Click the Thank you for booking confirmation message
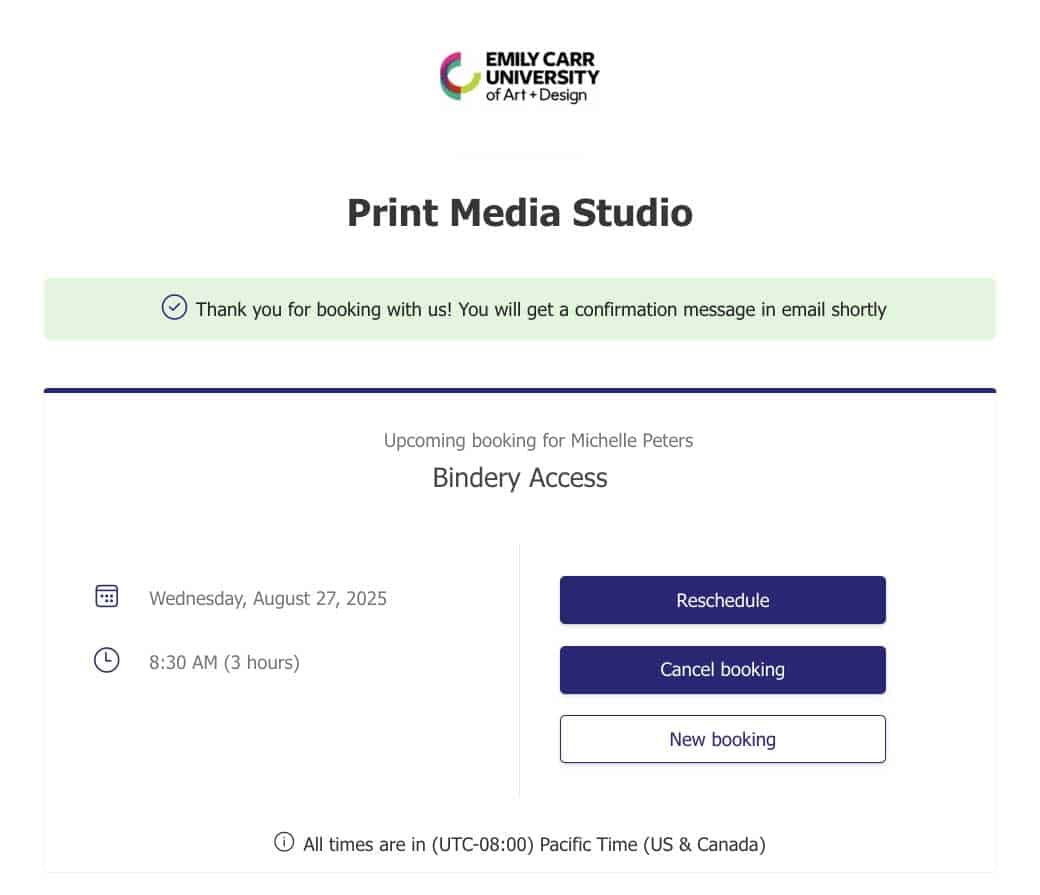This screenshot has height=895, width=1040. 541,309
